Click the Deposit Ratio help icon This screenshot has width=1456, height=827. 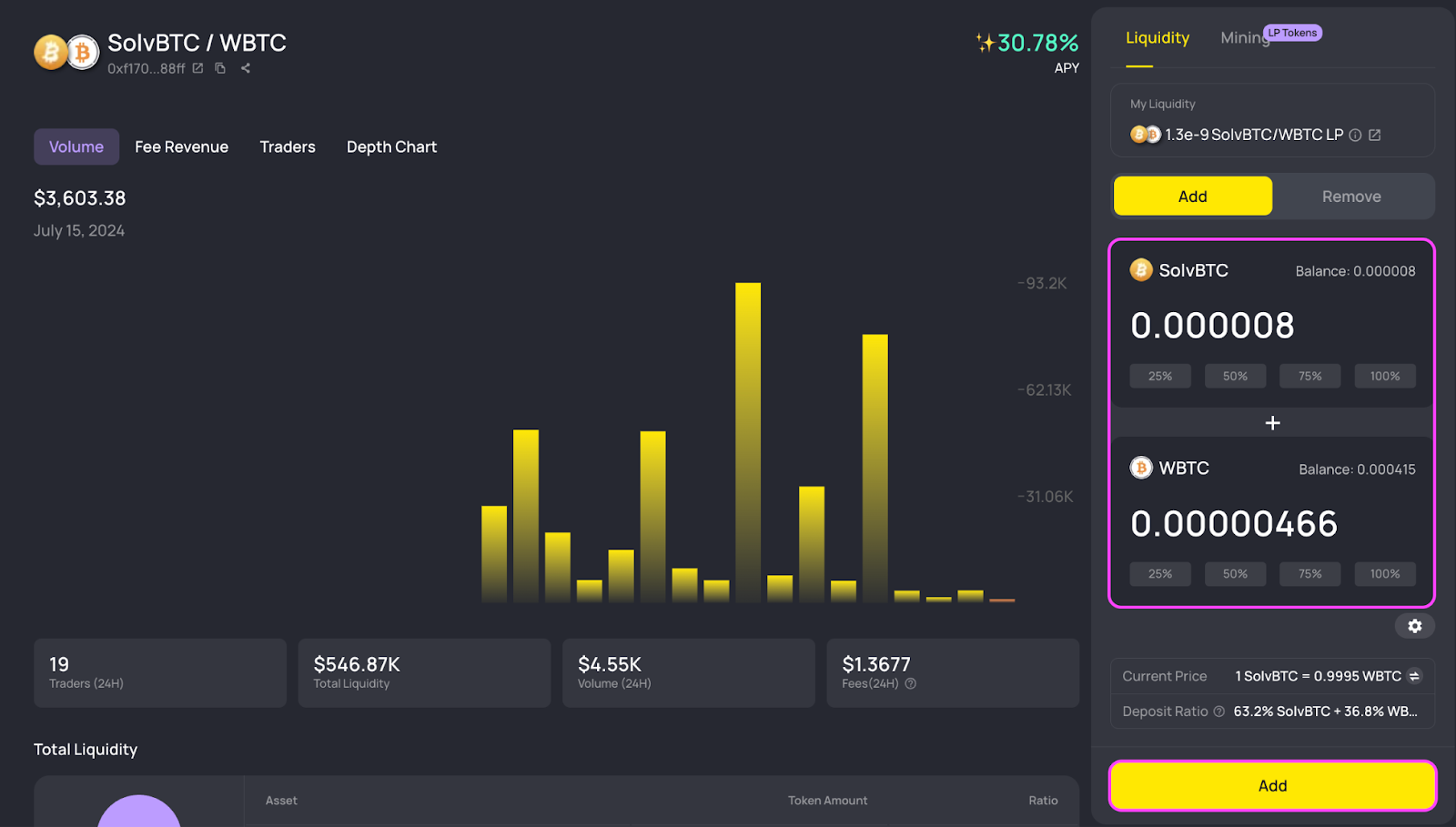tap(1218, 711)
